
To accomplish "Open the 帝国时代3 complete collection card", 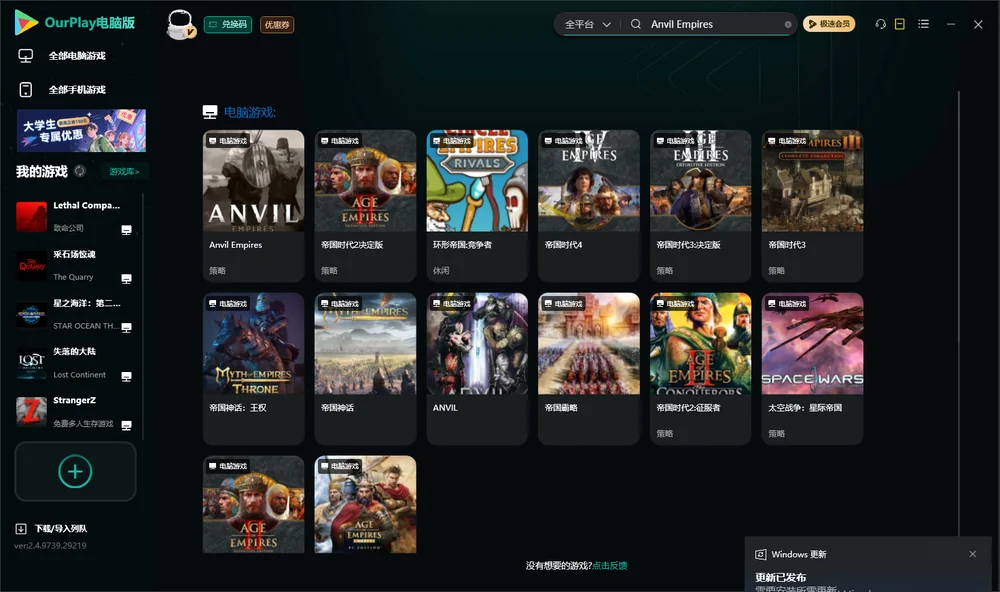I will (812, 205).
